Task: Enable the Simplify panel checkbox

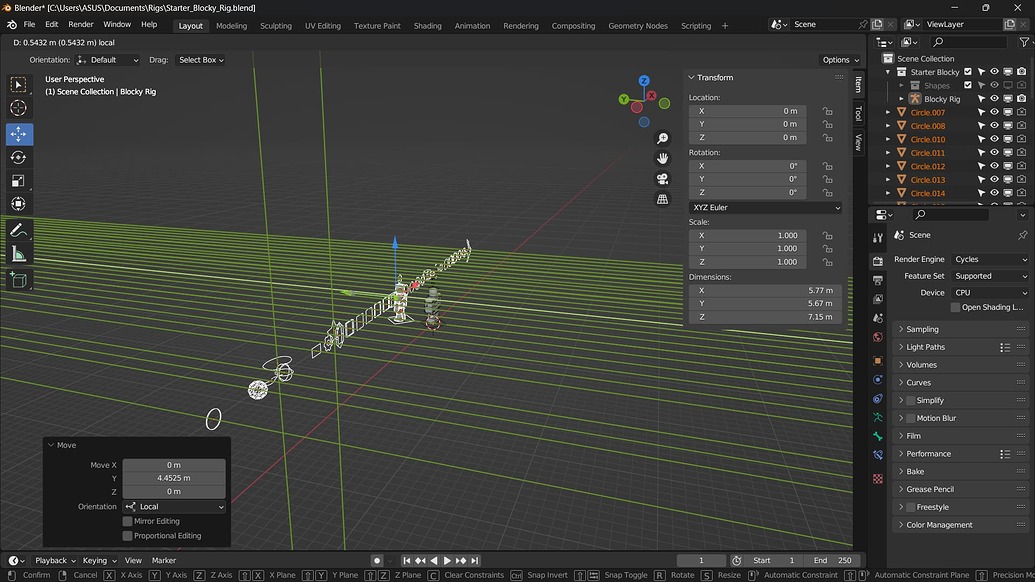Action: pyautogui.click(x=911, y=401)
